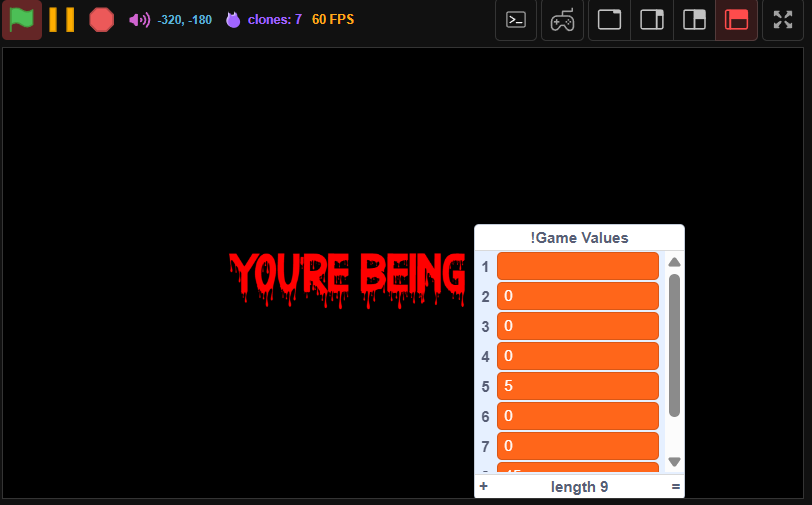Select item 2 value in Game Values

[578, 296]
